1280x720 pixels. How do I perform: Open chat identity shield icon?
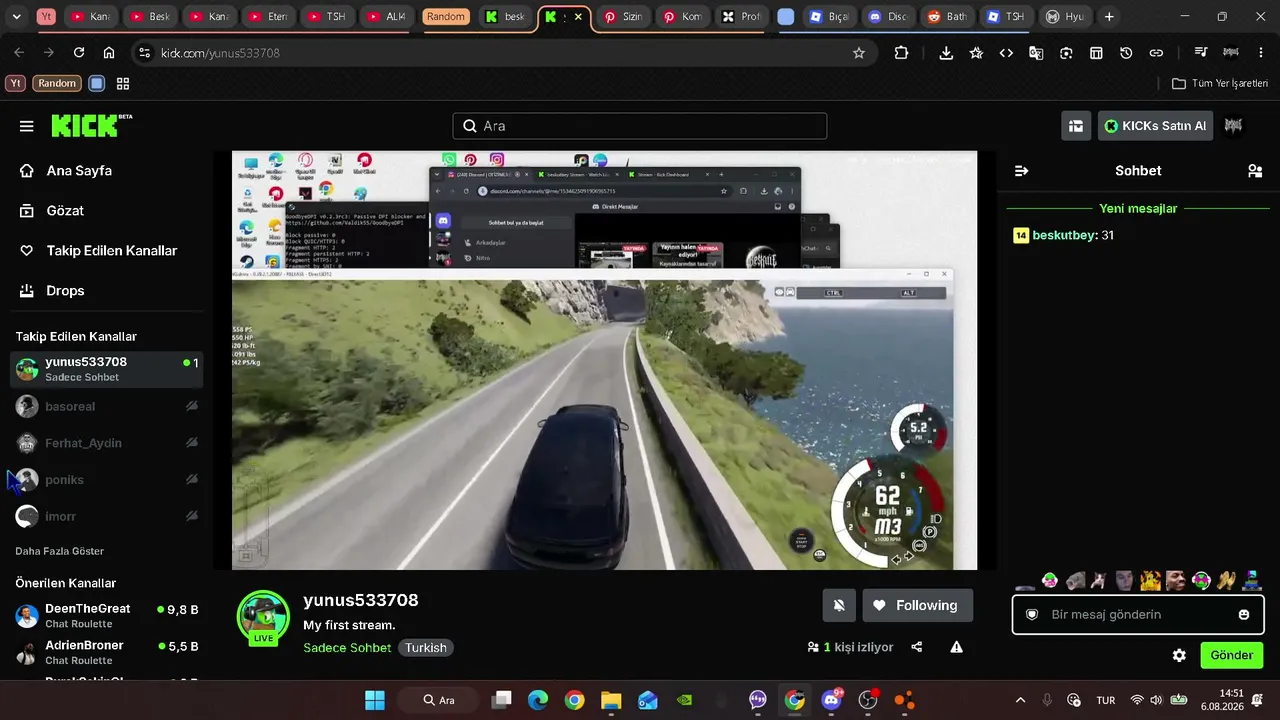pyautogui.click(x=1032, y=615)
